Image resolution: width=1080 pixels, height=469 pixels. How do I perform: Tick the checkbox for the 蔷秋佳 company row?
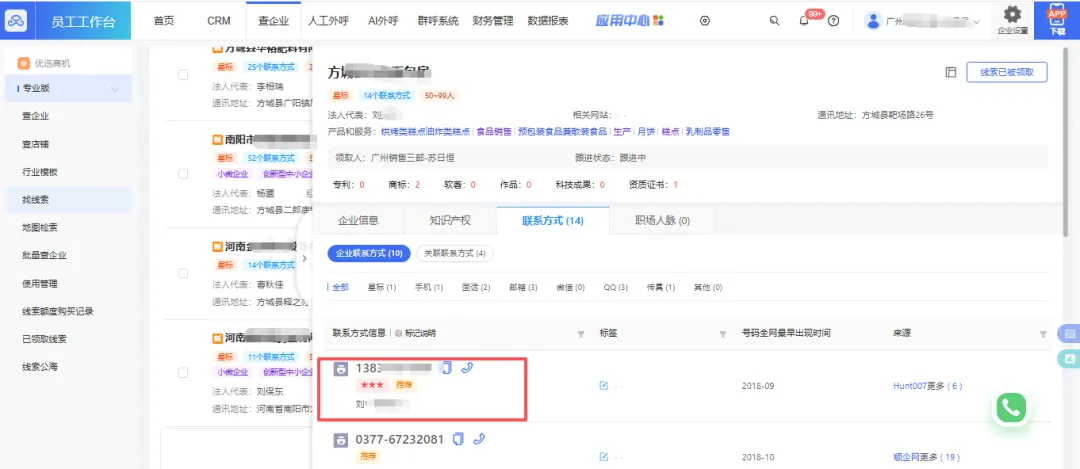tap(183, 273)
